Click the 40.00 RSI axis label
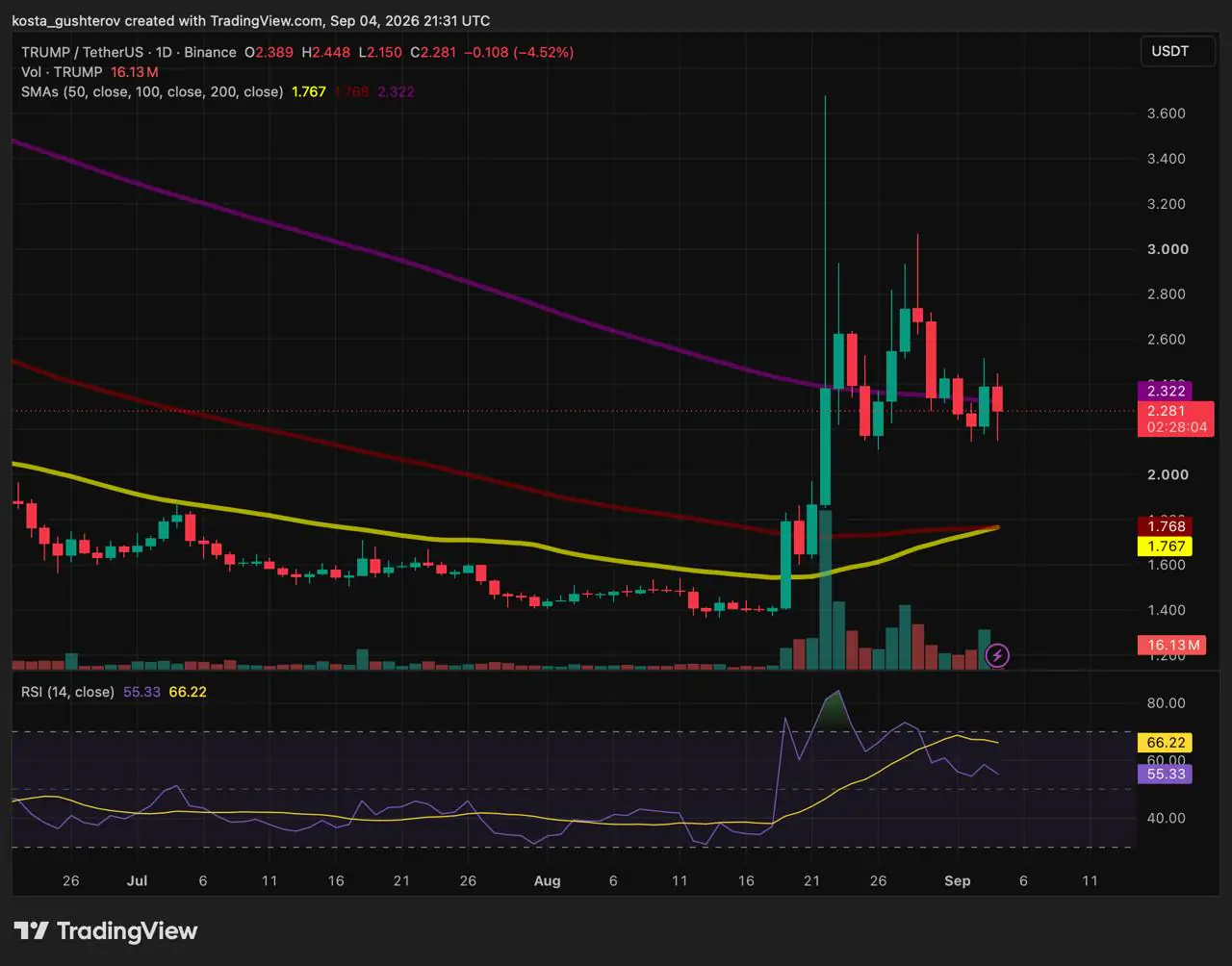This screenshot has height=966, width=1232. pos(1166,819)
